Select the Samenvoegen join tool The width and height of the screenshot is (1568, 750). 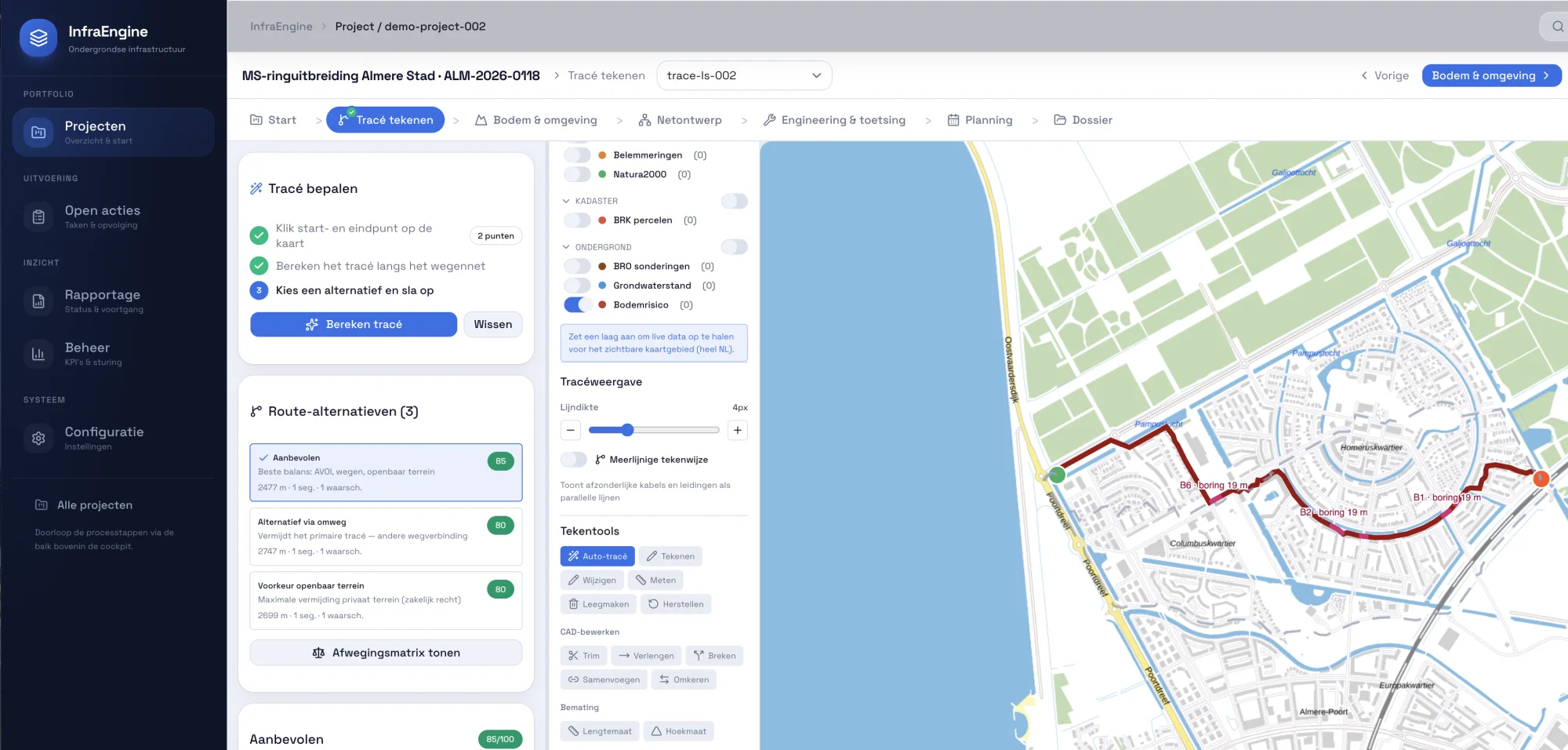[604, 679]
